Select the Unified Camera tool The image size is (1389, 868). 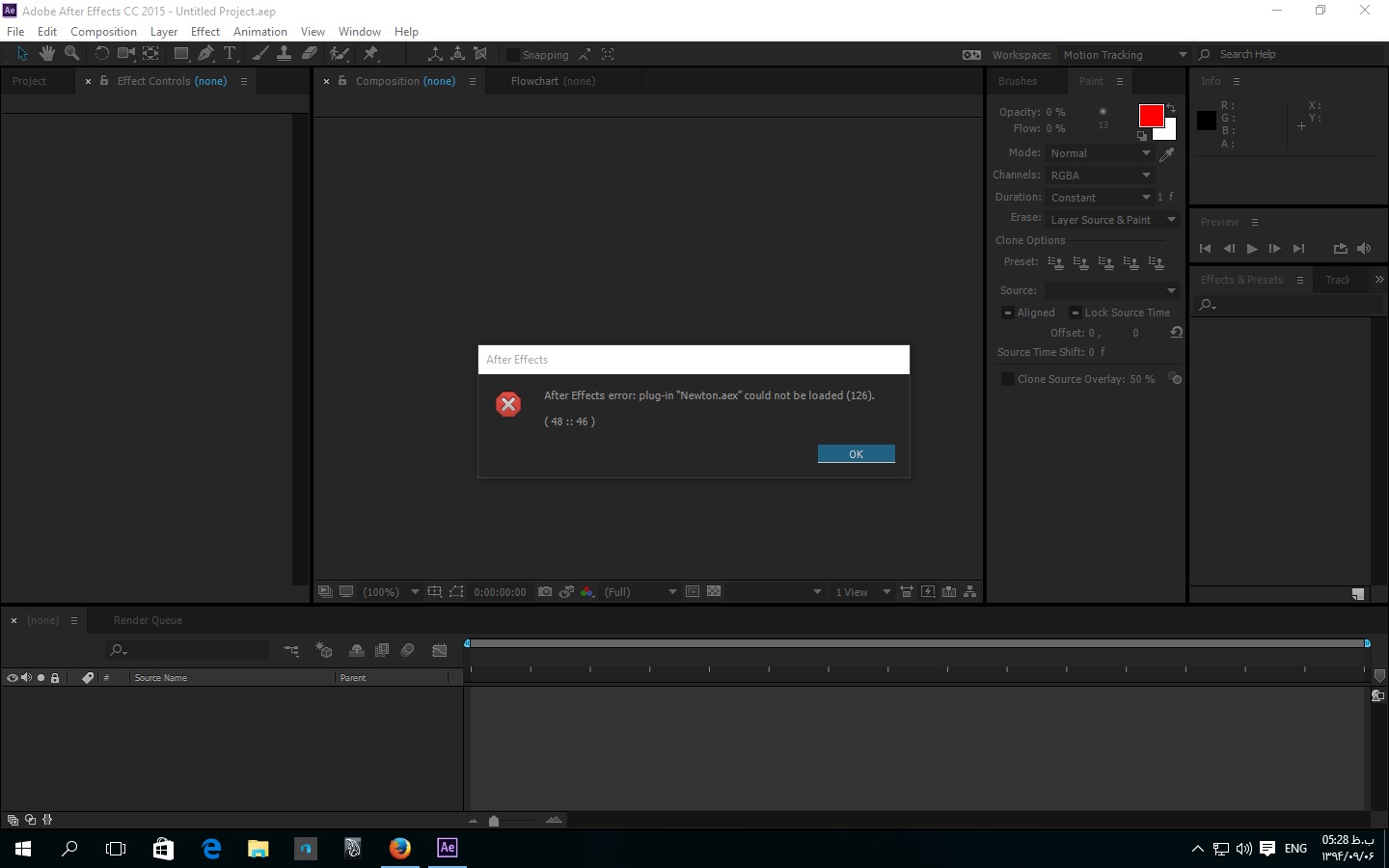click(x=126, y=54)
